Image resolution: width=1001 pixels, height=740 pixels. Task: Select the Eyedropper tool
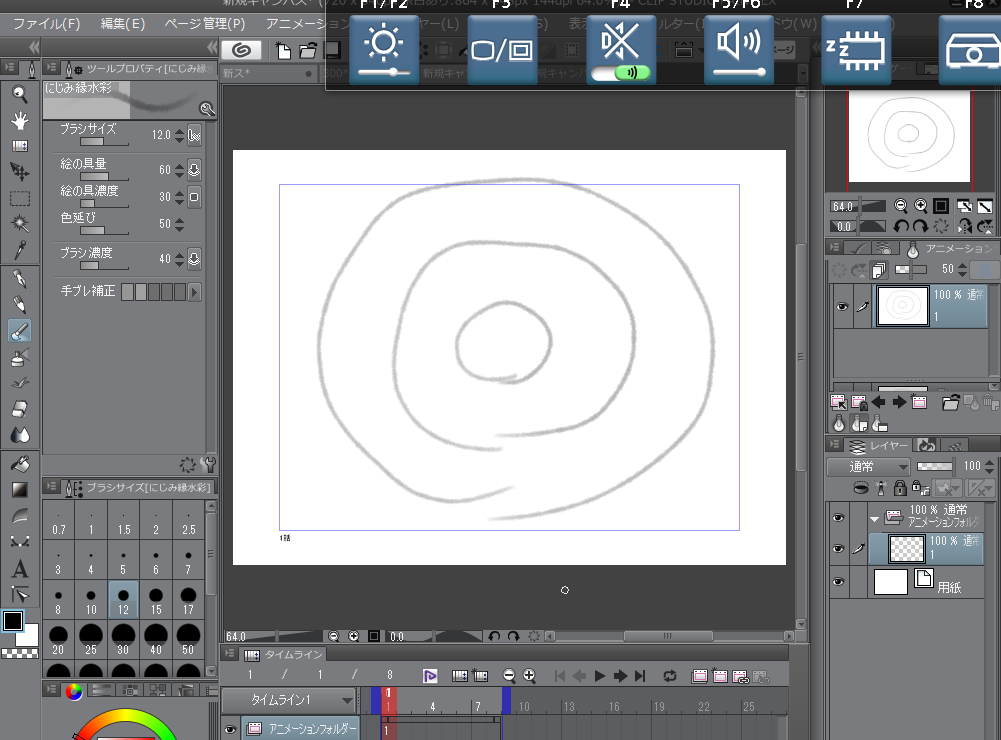point(19,250)
